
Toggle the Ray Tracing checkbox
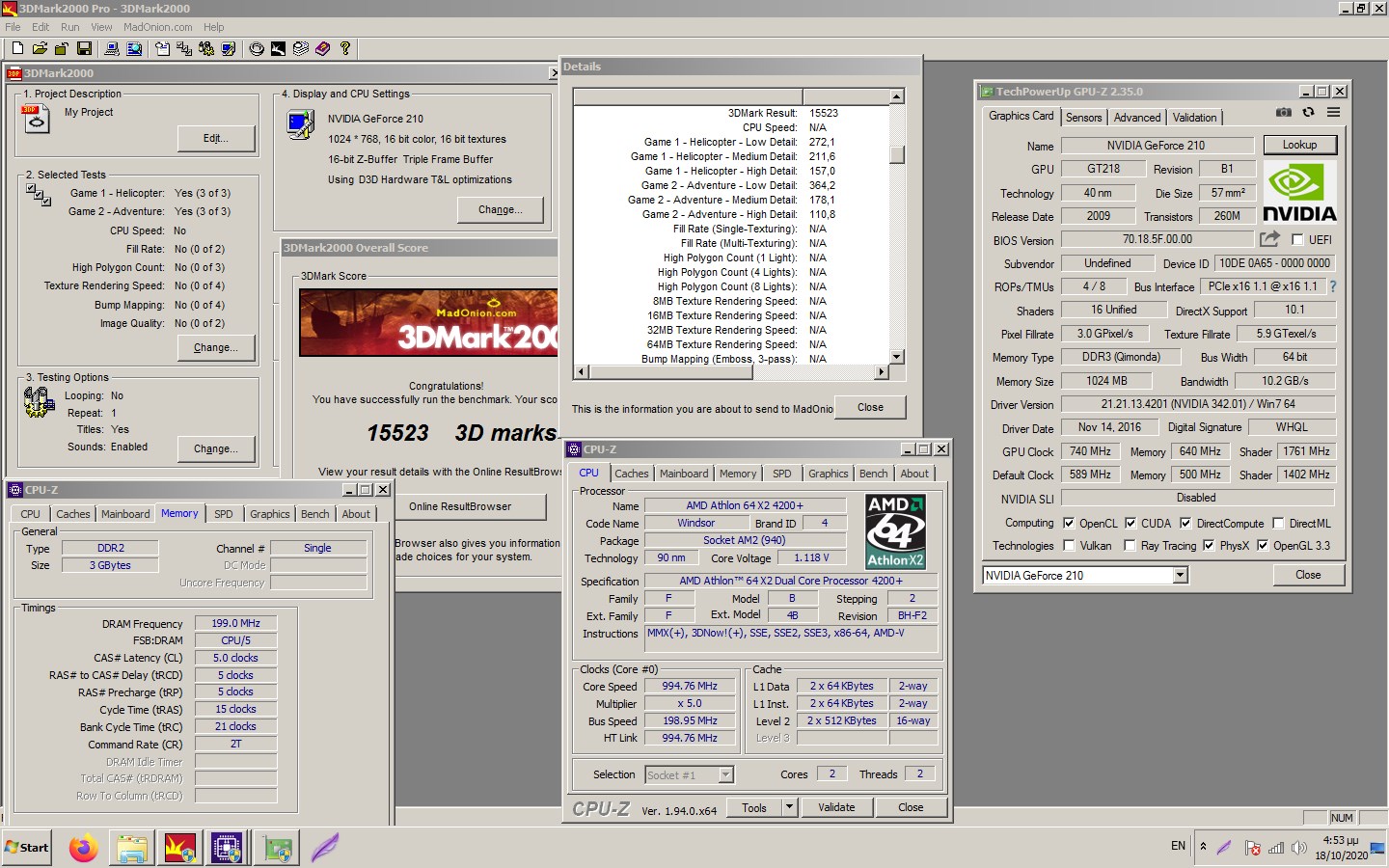1130,546
